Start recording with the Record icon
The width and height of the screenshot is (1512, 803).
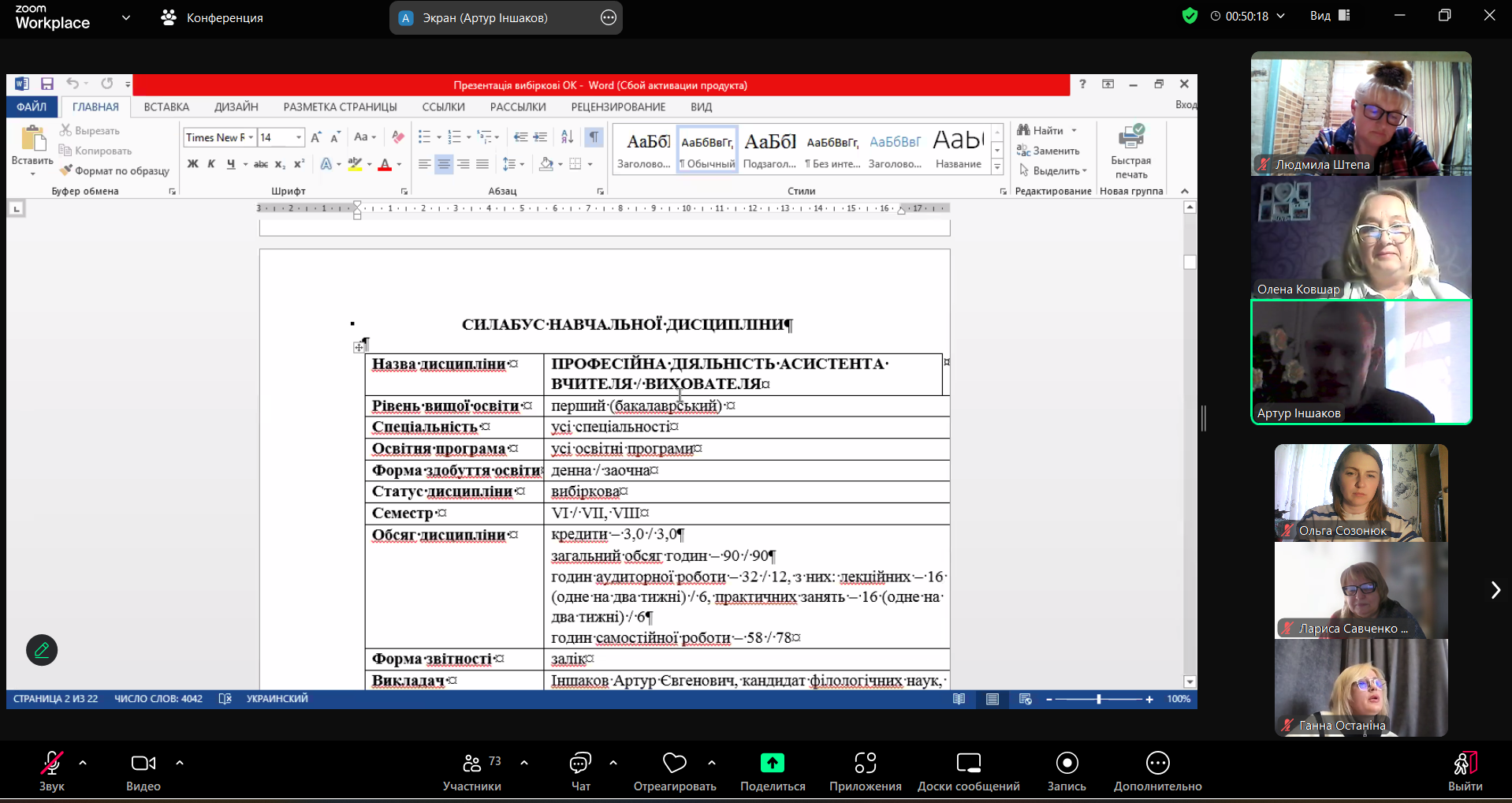(x=1067, y=763)
